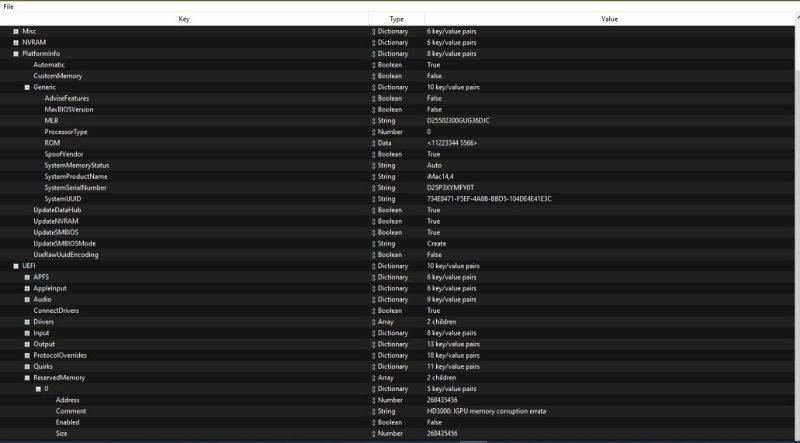Image resolution: width=800 pixels, height=443 pixels.
Task: Click the Type column header
Action: click(x=396, y=19)
